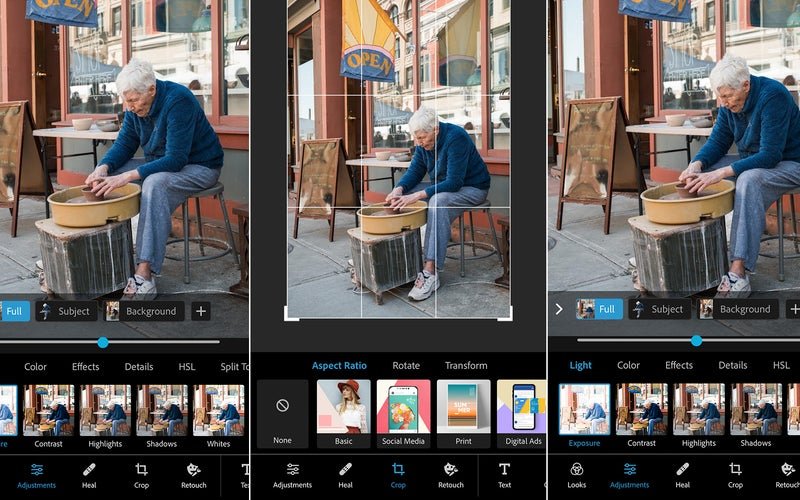The image size is (800, 500).
Task: Expand the mask list chevron in right screen
Action: (559, 309)
